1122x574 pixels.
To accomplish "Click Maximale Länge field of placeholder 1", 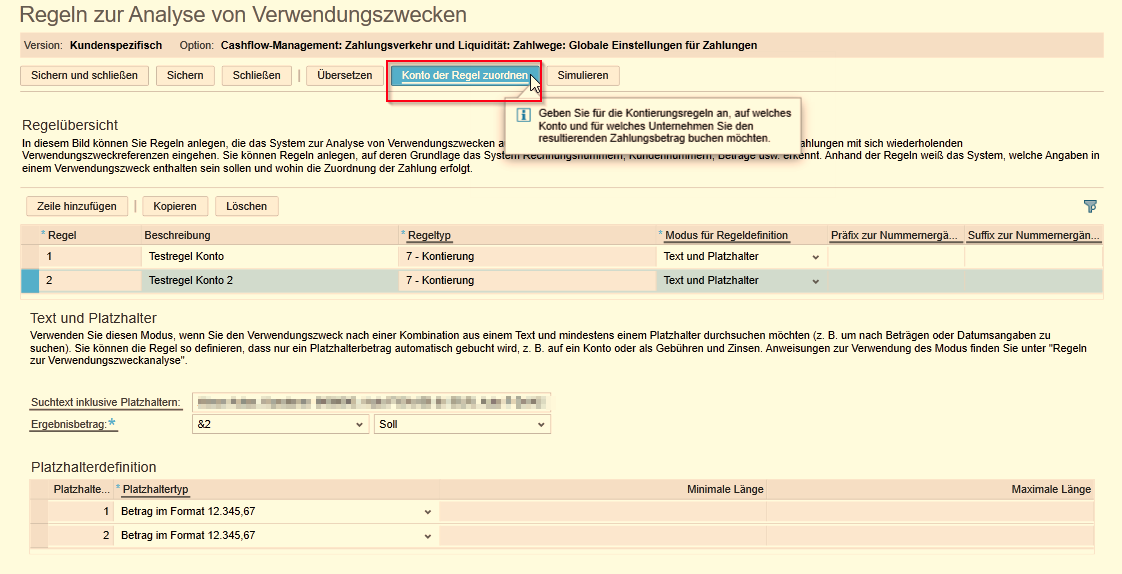I will click(x=930, y=511).
